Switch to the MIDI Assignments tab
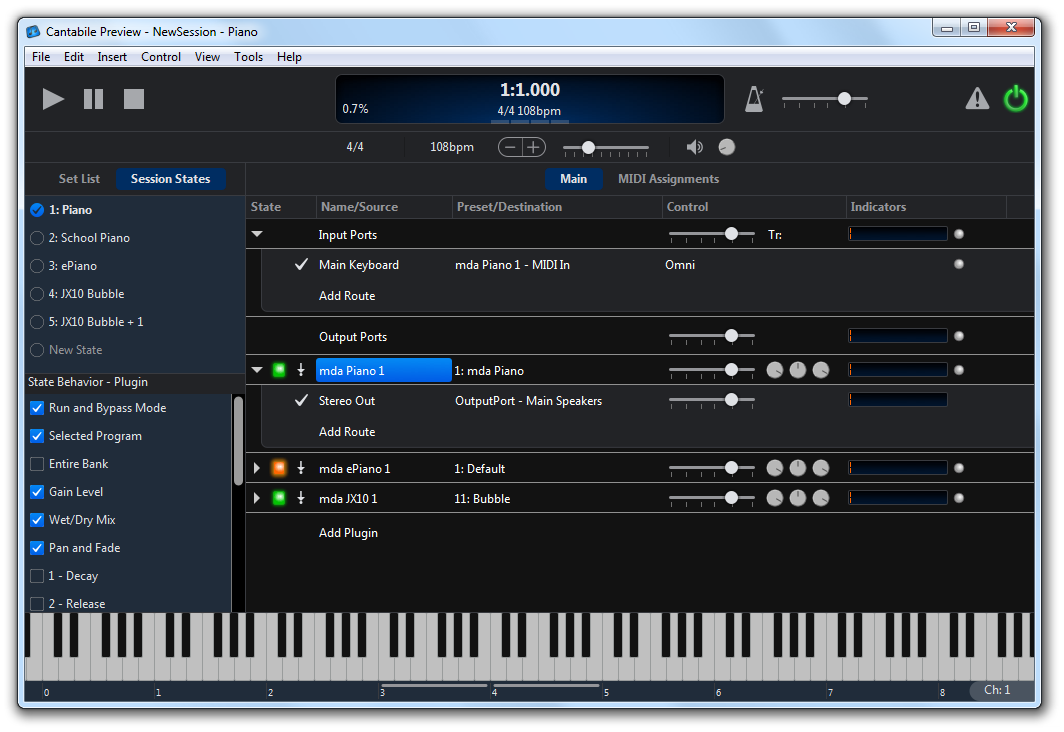The height and width of the screenshot is (732, 1064). 668,179
